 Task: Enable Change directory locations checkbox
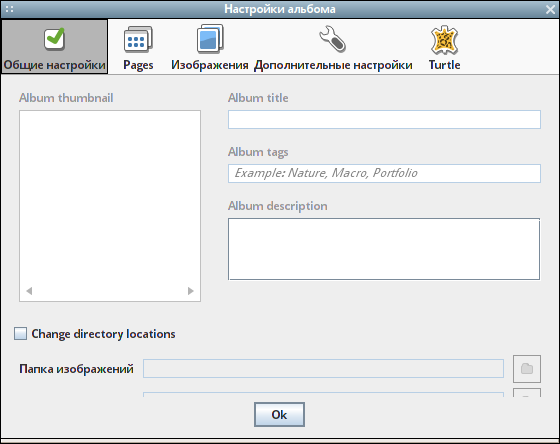[x=20, y=334]
